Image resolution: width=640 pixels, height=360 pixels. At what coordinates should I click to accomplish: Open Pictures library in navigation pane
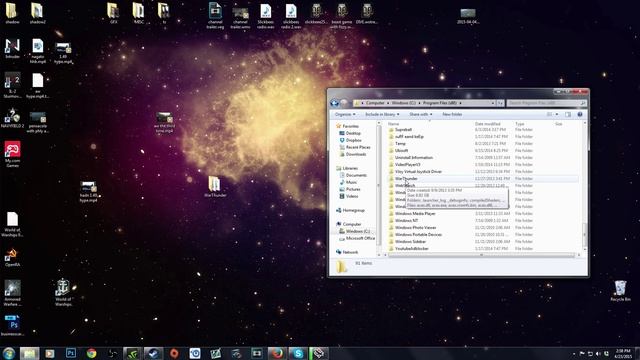point(350,189)
